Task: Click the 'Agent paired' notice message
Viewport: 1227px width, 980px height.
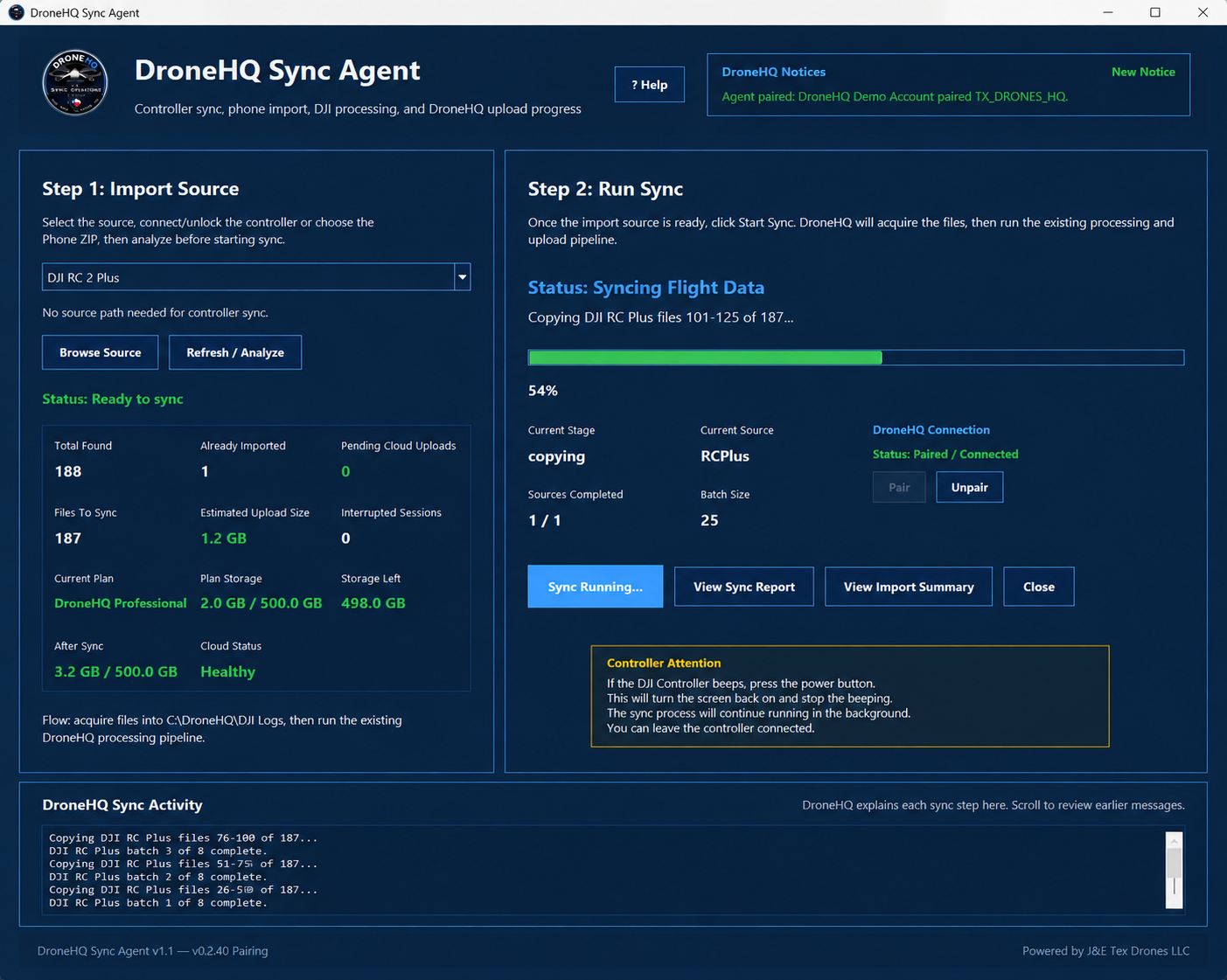Action: click(895, 96)
